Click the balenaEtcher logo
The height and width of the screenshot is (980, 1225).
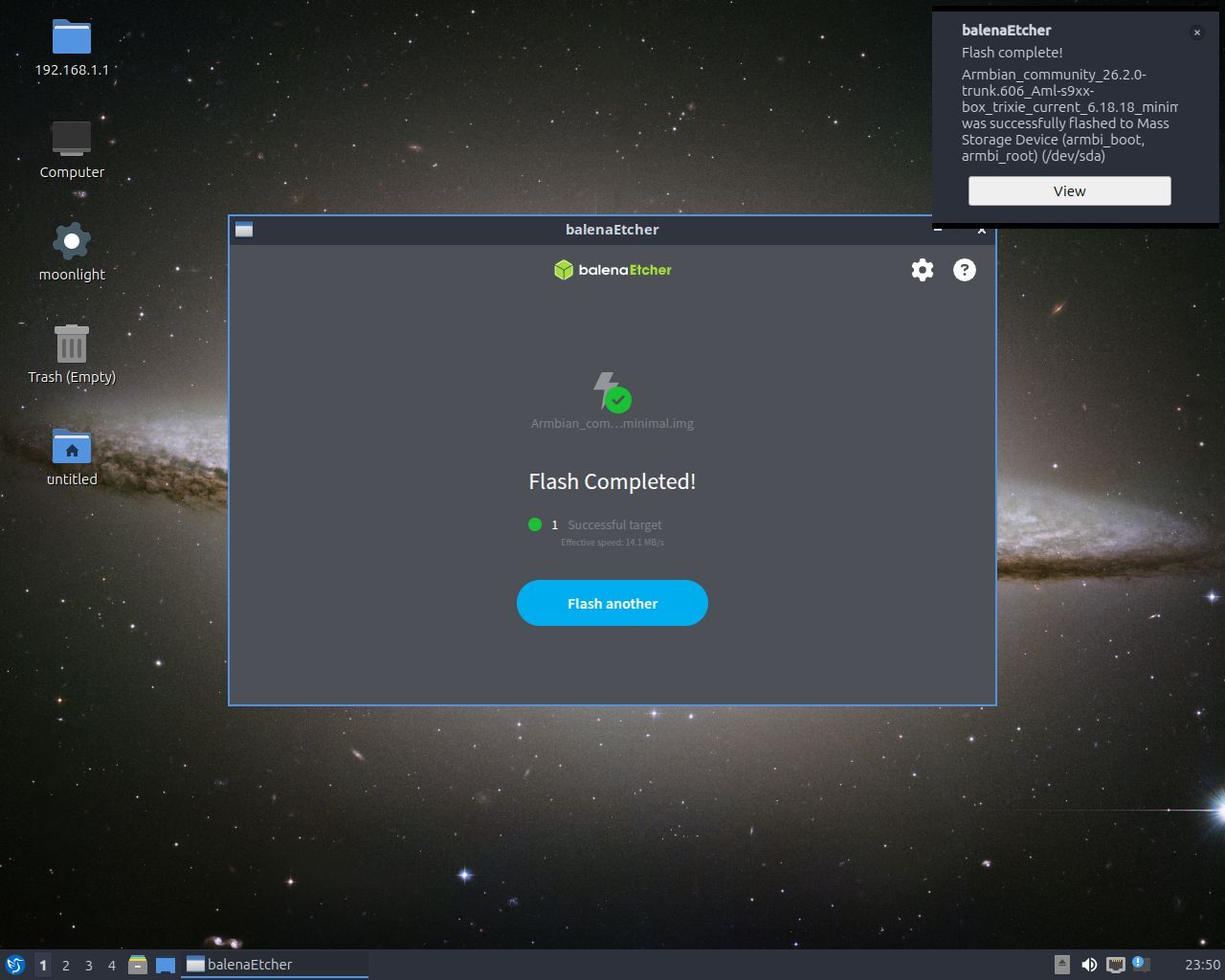click(612, 270)
